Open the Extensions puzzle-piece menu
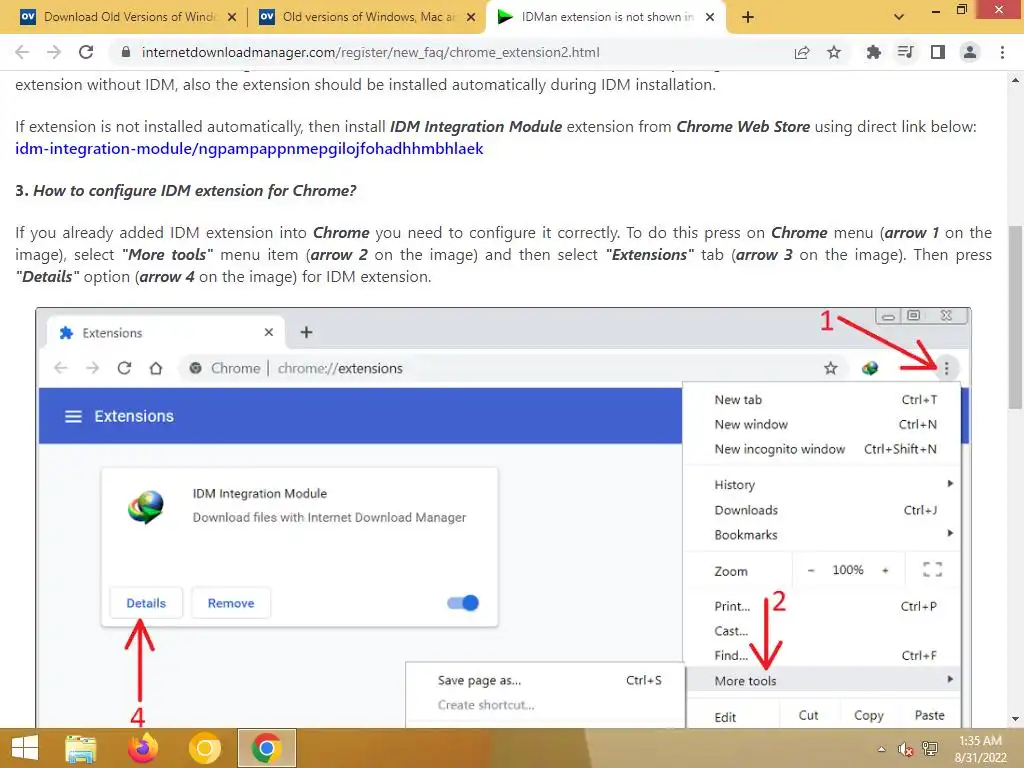This screenshot has width=1024, height=768. tap(873, 52)
